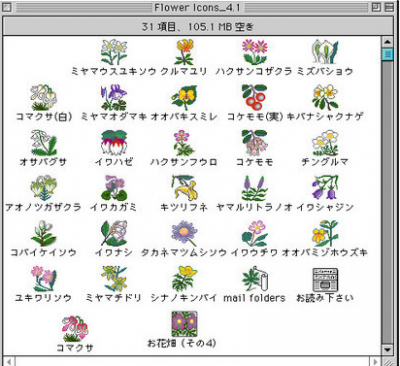Viewport: 400px width, 366px height.
Task: Choose the キツリフネ yellow flower icon
Action: [x=184, y=188]
